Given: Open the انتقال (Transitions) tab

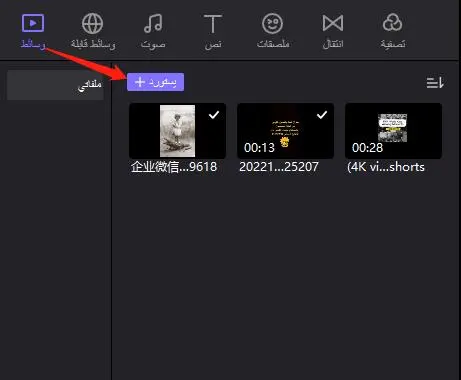Looking at the screenshot, I should [333, 31].
